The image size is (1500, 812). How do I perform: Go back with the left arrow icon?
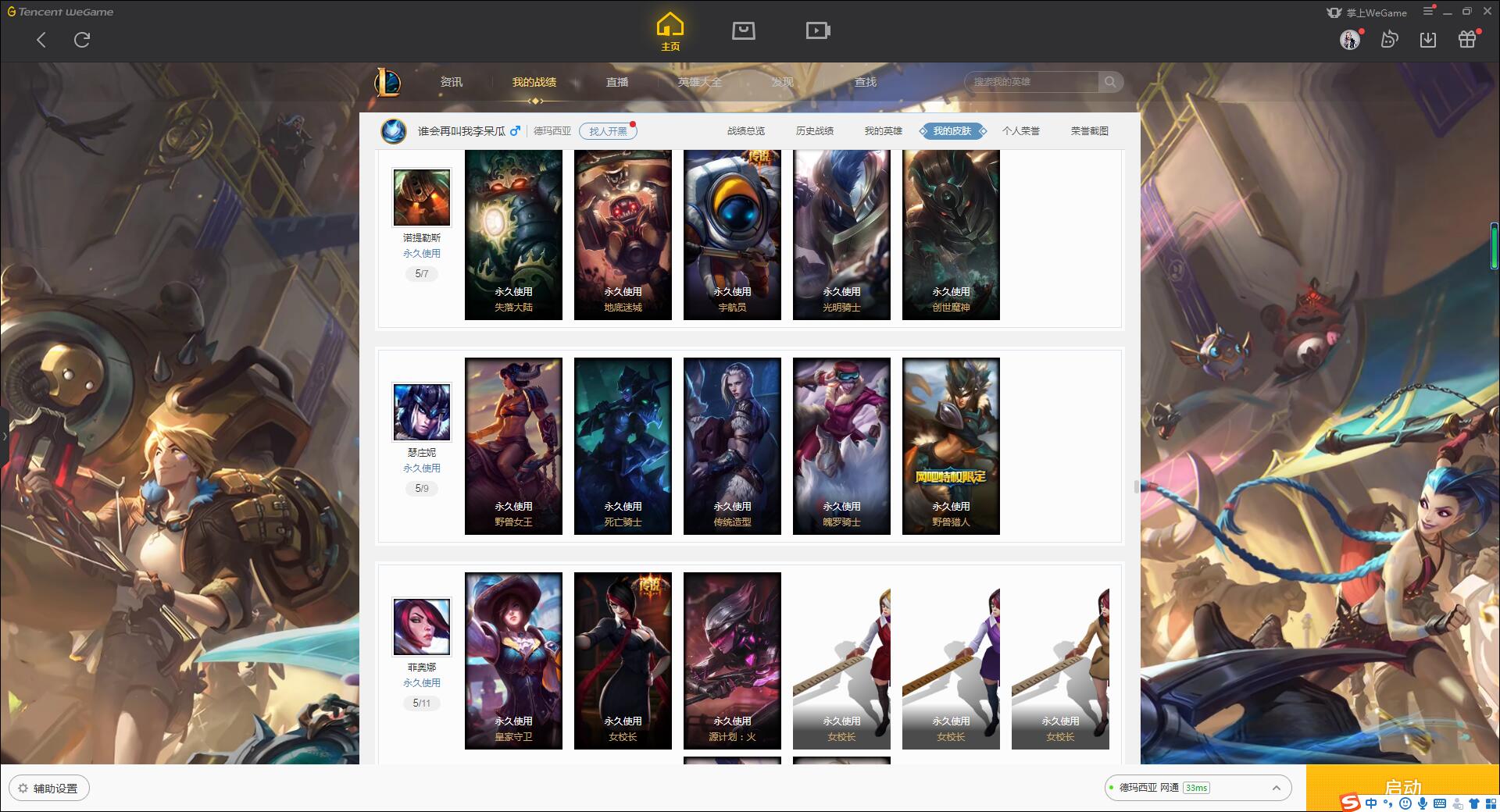pyautogui.click(x=41, y=40)
